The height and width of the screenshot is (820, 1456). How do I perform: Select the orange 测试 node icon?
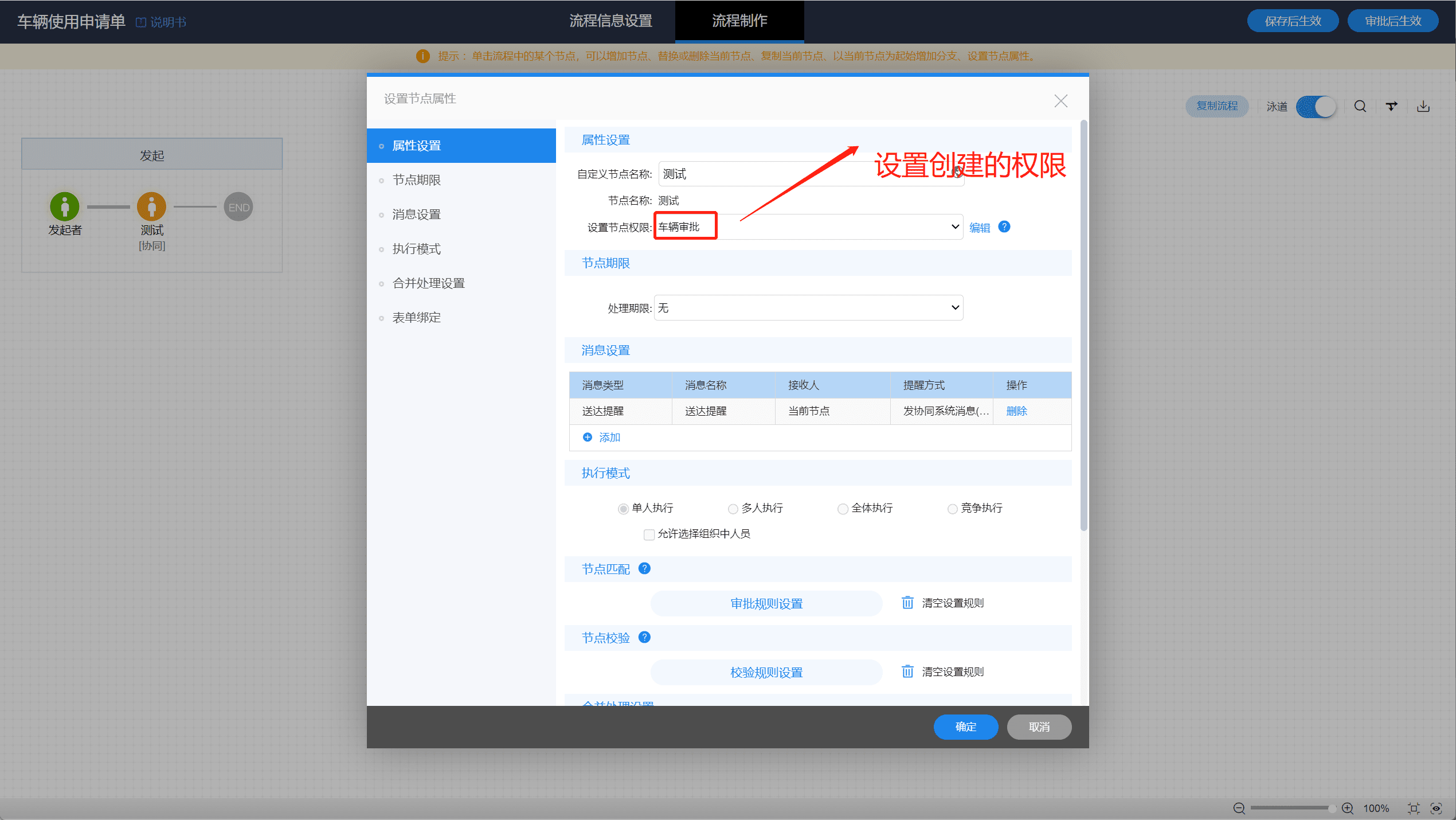click(x=152, y=206)
